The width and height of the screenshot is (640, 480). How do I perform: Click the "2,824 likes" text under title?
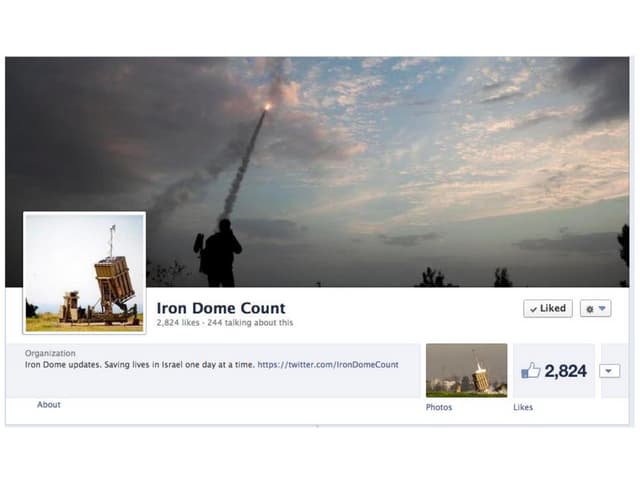tap(180, 323)
